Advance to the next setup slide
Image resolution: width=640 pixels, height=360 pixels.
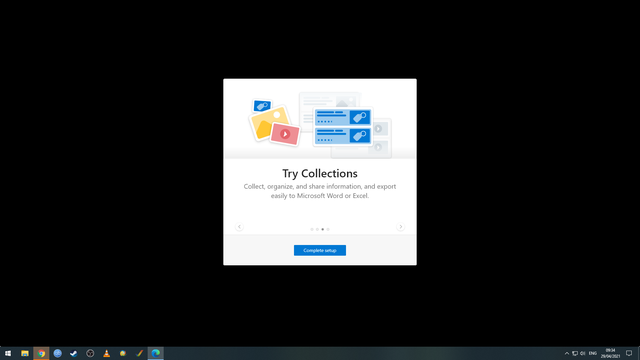(400, 227)
